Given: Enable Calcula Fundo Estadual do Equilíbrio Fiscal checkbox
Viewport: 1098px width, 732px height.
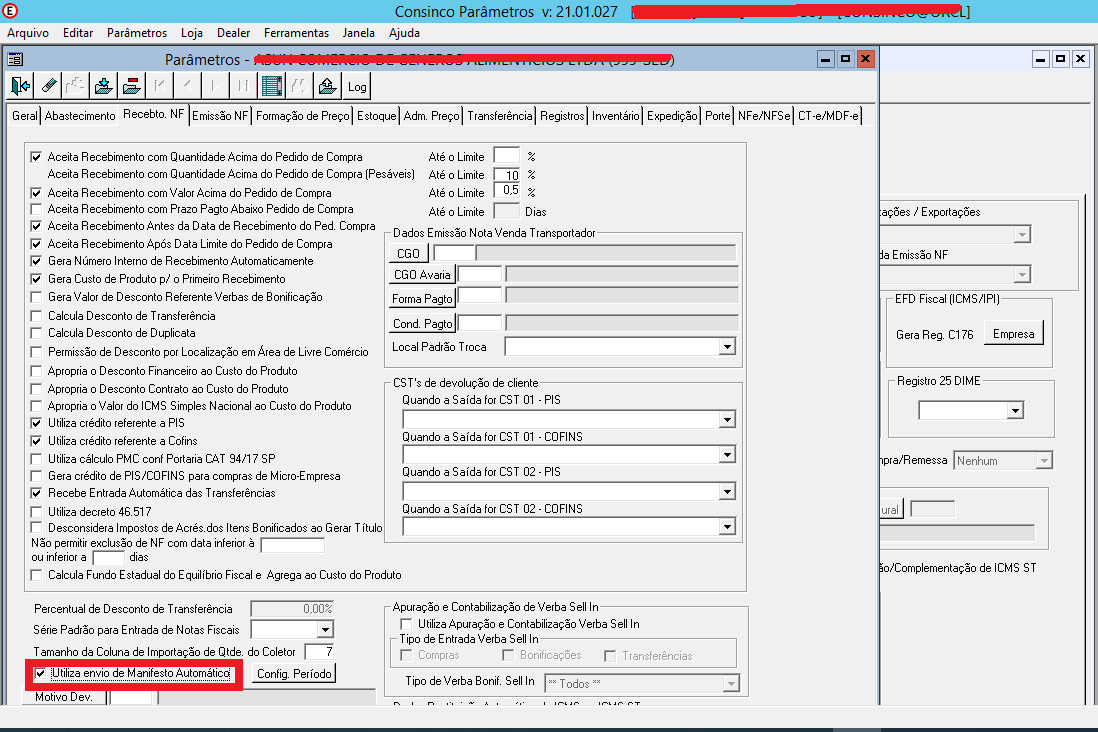Looking at the screenshot, I should 36,575.
